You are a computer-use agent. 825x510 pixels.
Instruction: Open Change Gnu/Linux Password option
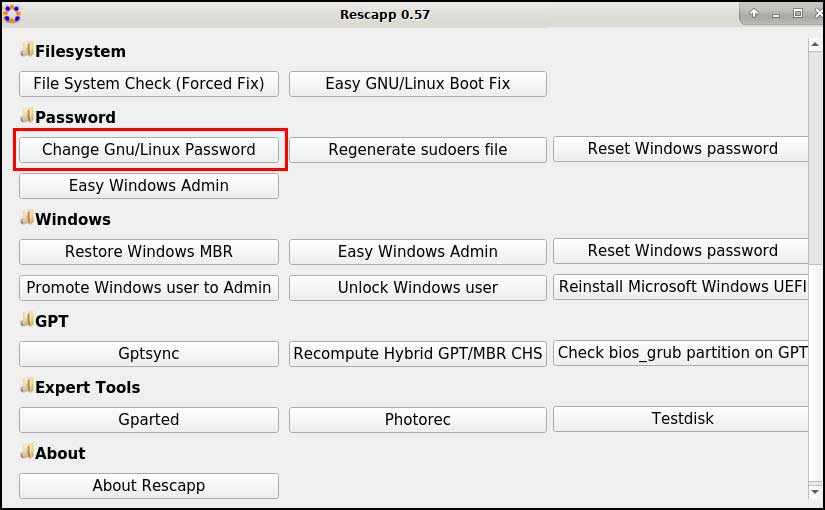pyautogui.click(x=149, y=150)
